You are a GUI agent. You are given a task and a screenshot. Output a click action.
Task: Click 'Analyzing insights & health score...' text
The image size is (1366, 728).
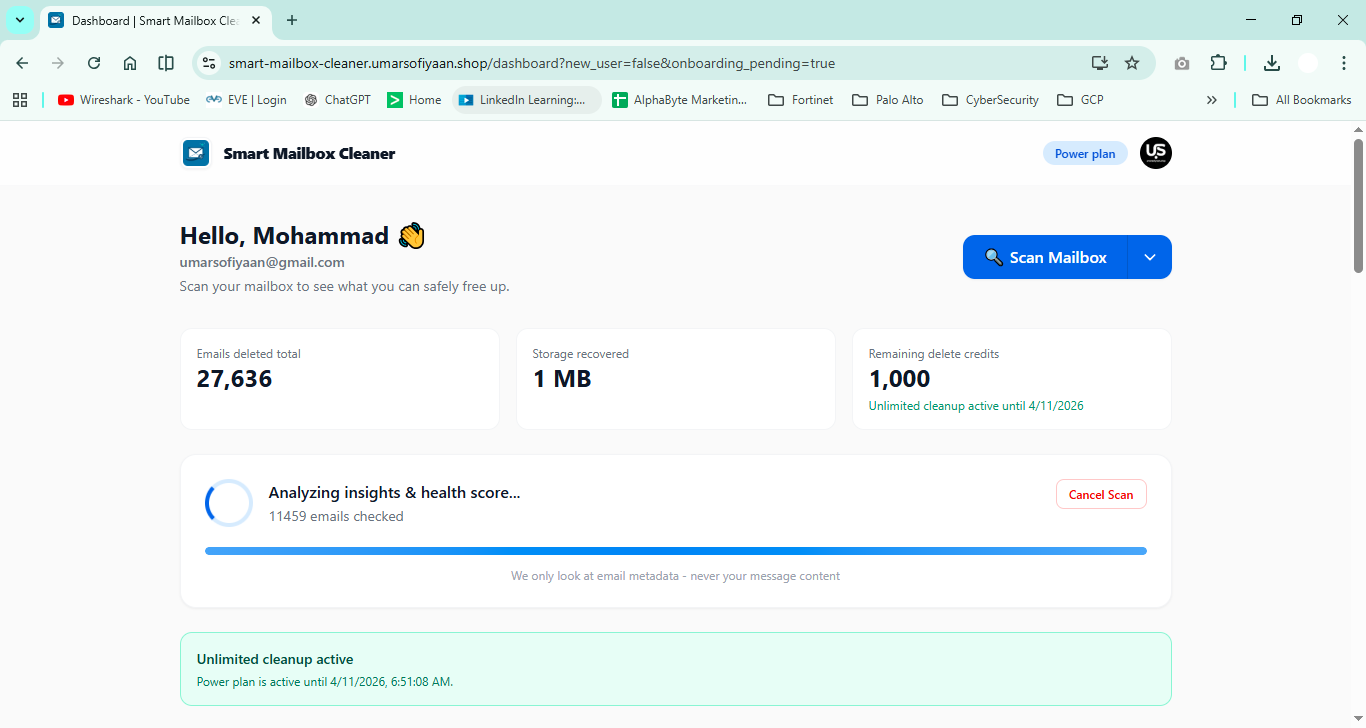tap(394, 492)
